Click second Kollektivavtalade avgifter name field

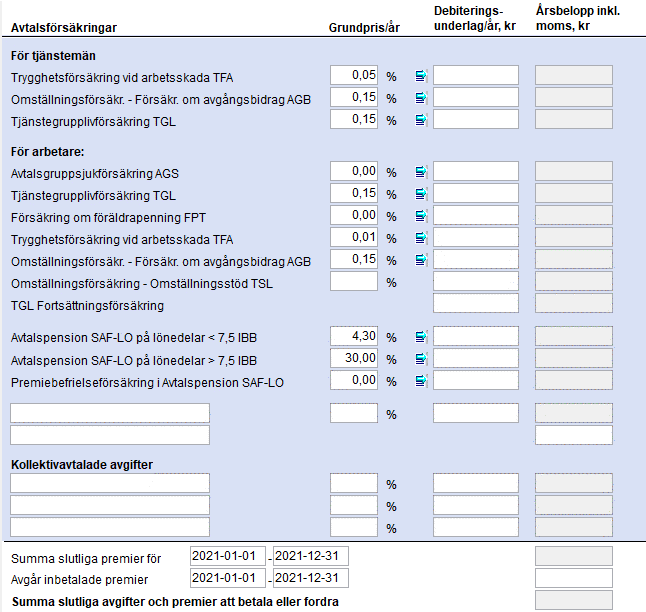click(110, 505)
